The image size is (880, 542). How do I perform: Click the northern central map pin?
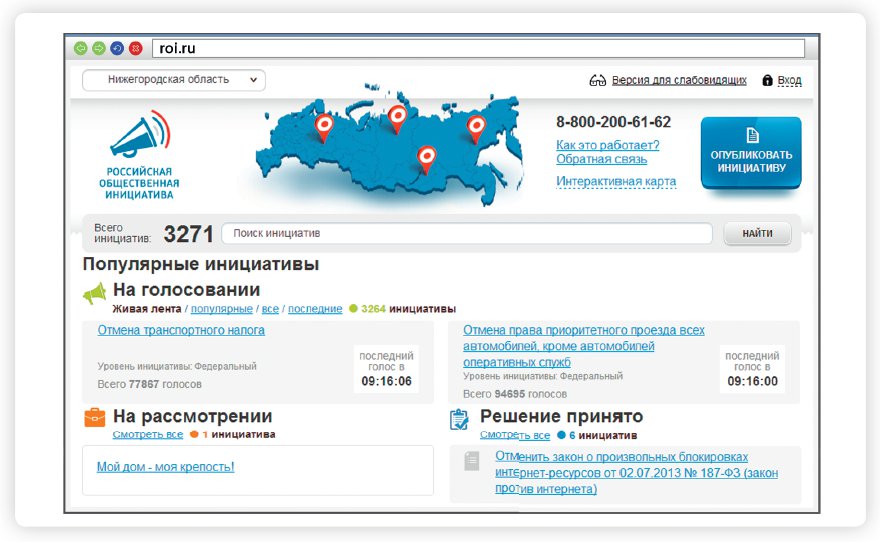pyautogui.click(x=397, y=118)
